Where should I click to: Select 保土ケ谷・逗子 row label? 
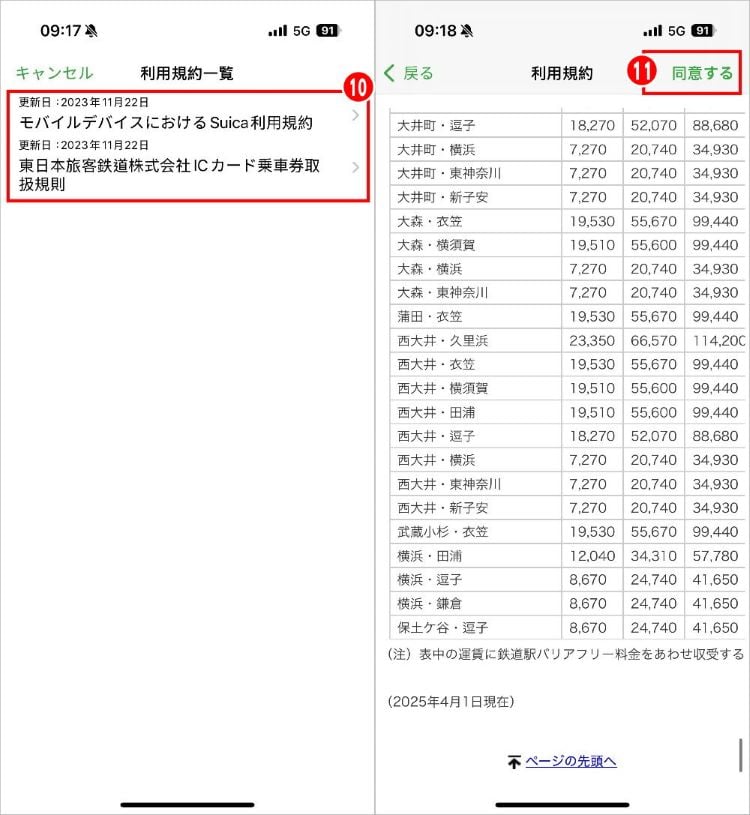pos(442,628)
